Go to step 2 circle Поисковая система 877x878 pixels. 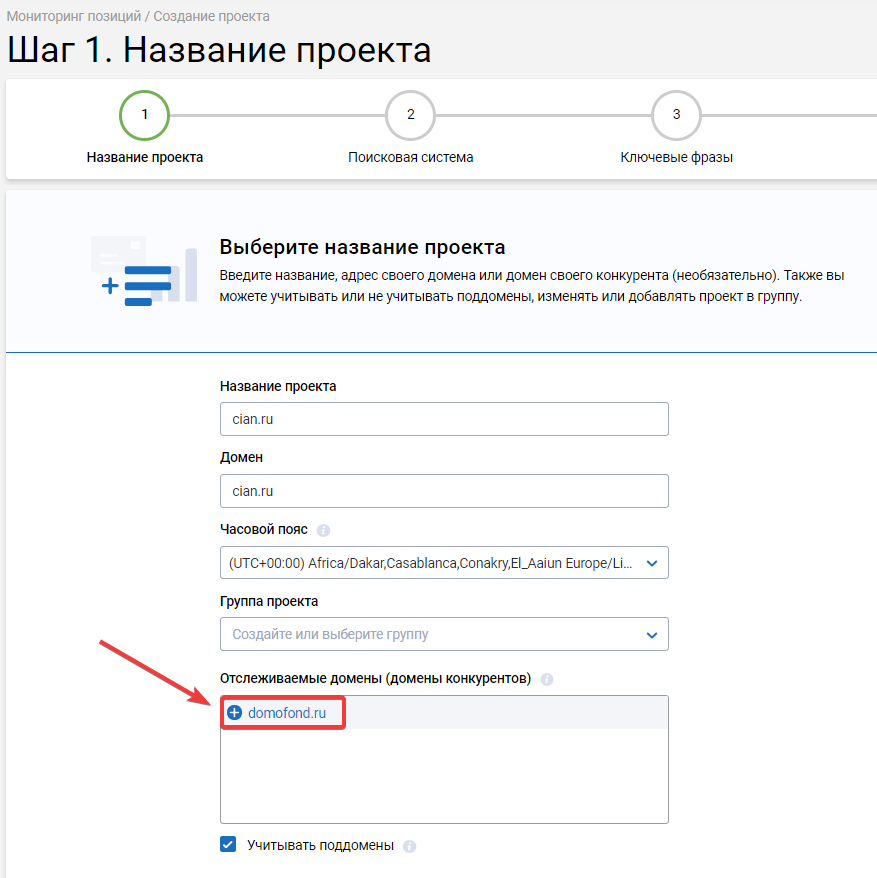[410, 115]
